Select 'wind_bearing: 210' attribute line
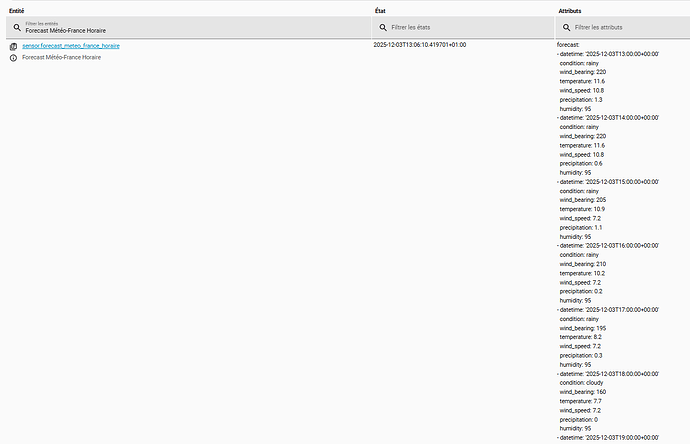Screen dimensions: 690x444 pos(583,264)
